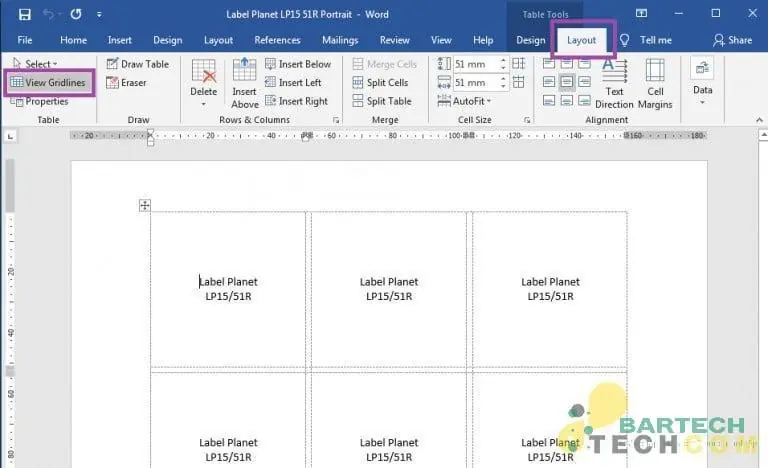The height and width of the screenshot is (468, 768).
Task: Select the Table Tools Layout tab
Action: point(581,40)
